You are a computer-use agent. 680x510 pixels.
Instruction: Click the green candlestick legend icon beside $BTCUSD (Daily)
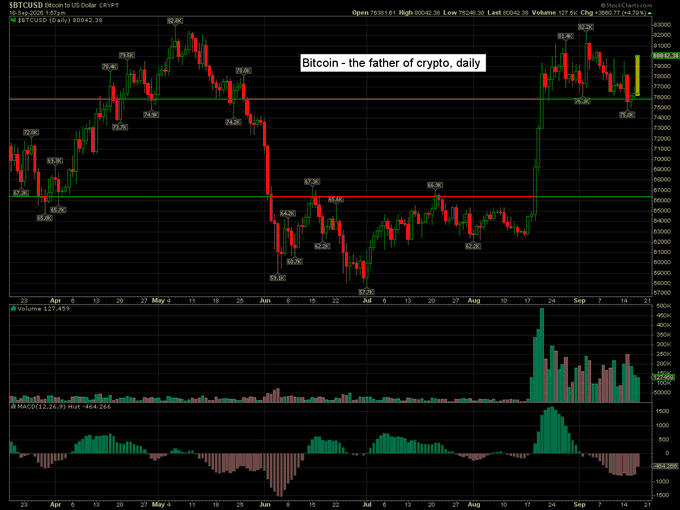13,20
